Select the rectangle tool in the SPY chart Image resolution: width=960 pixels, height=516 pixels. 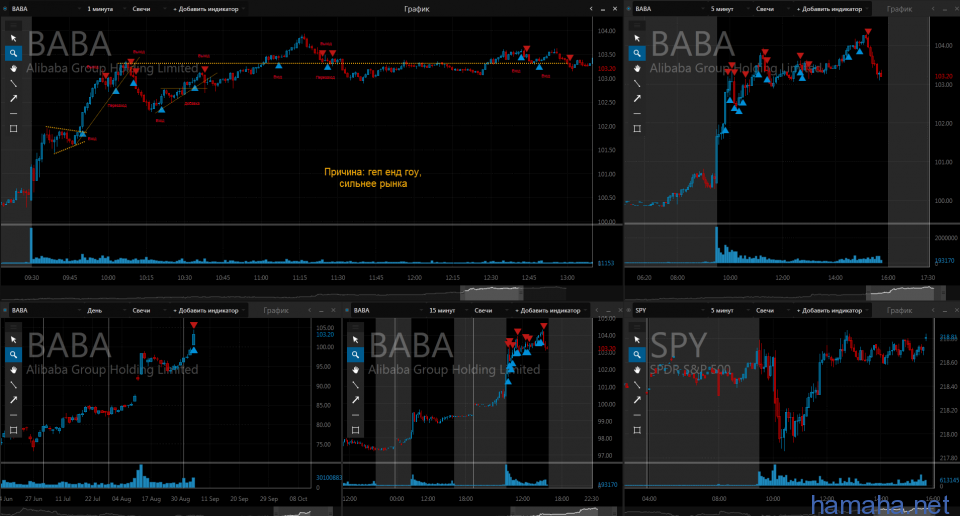tap(637, 430)
